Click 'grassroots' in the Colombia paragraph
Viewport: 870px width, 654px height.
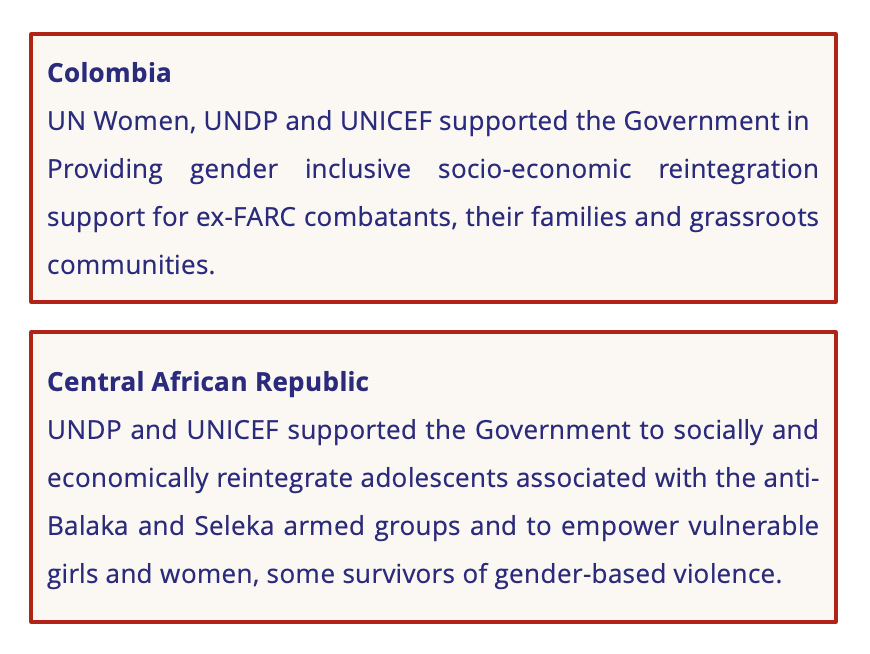click(754, 217)
